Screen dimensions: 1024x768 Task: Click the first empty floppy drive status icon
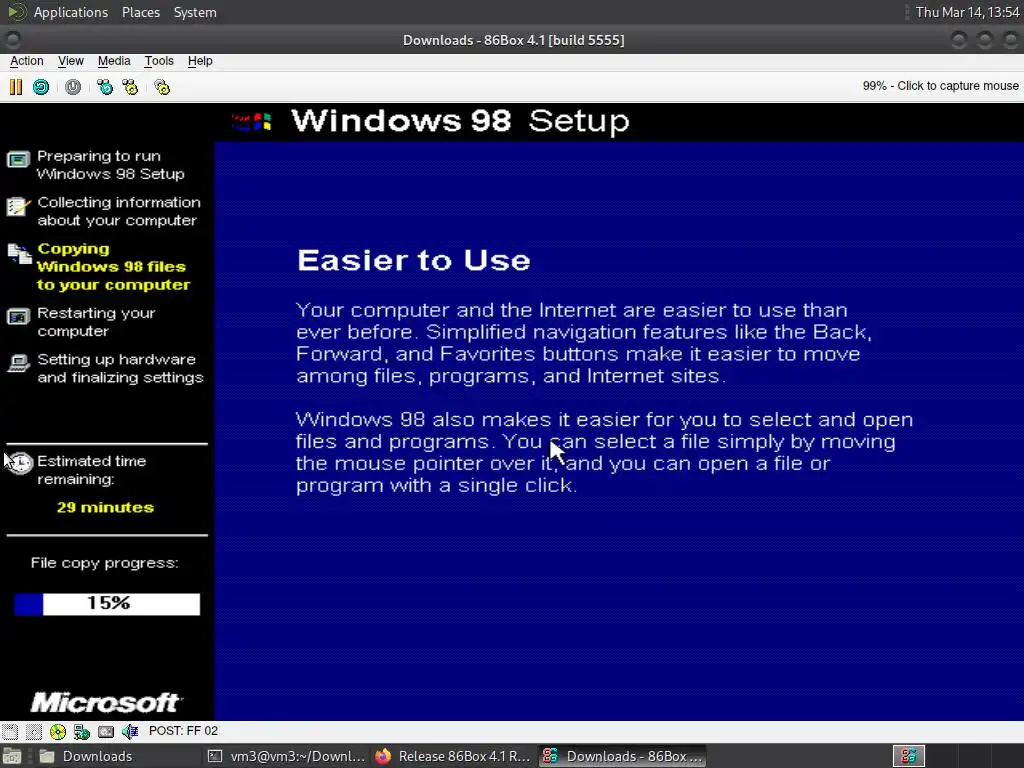[10, 731]
